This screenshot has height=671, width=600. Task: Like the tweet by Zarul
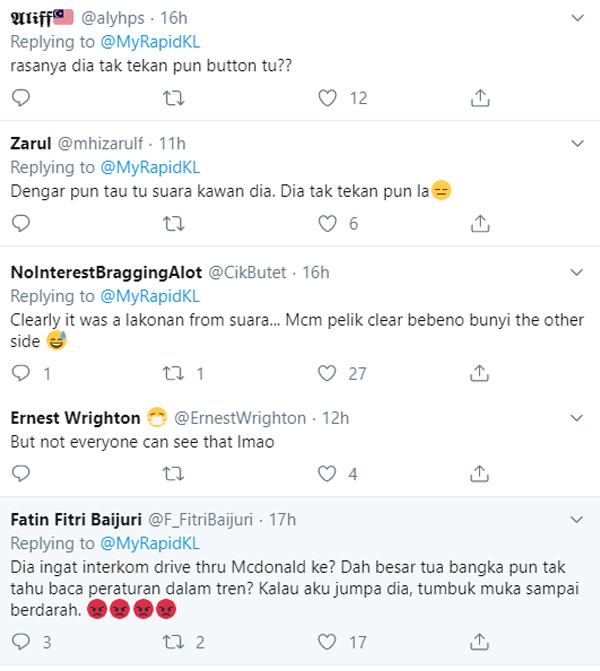tap(327, 223)
